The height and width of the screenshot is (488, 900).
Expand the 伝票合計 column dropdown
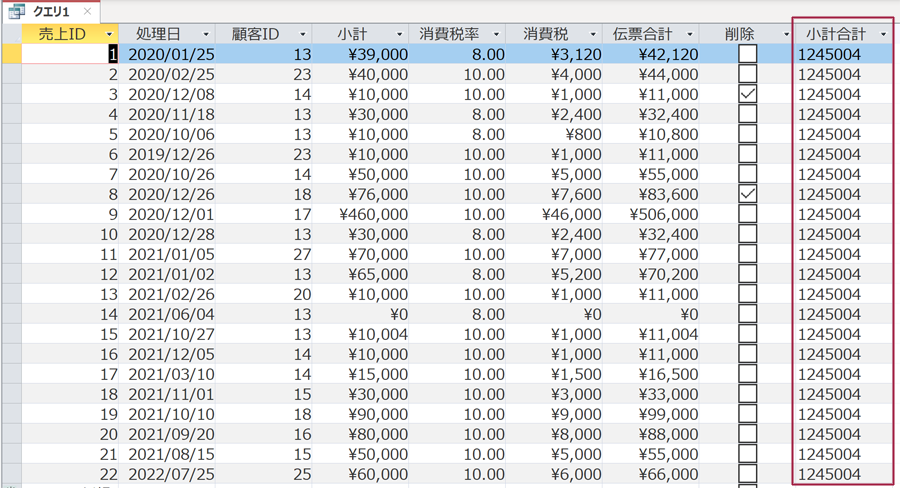pyautogui.click(x=689, y=35)
